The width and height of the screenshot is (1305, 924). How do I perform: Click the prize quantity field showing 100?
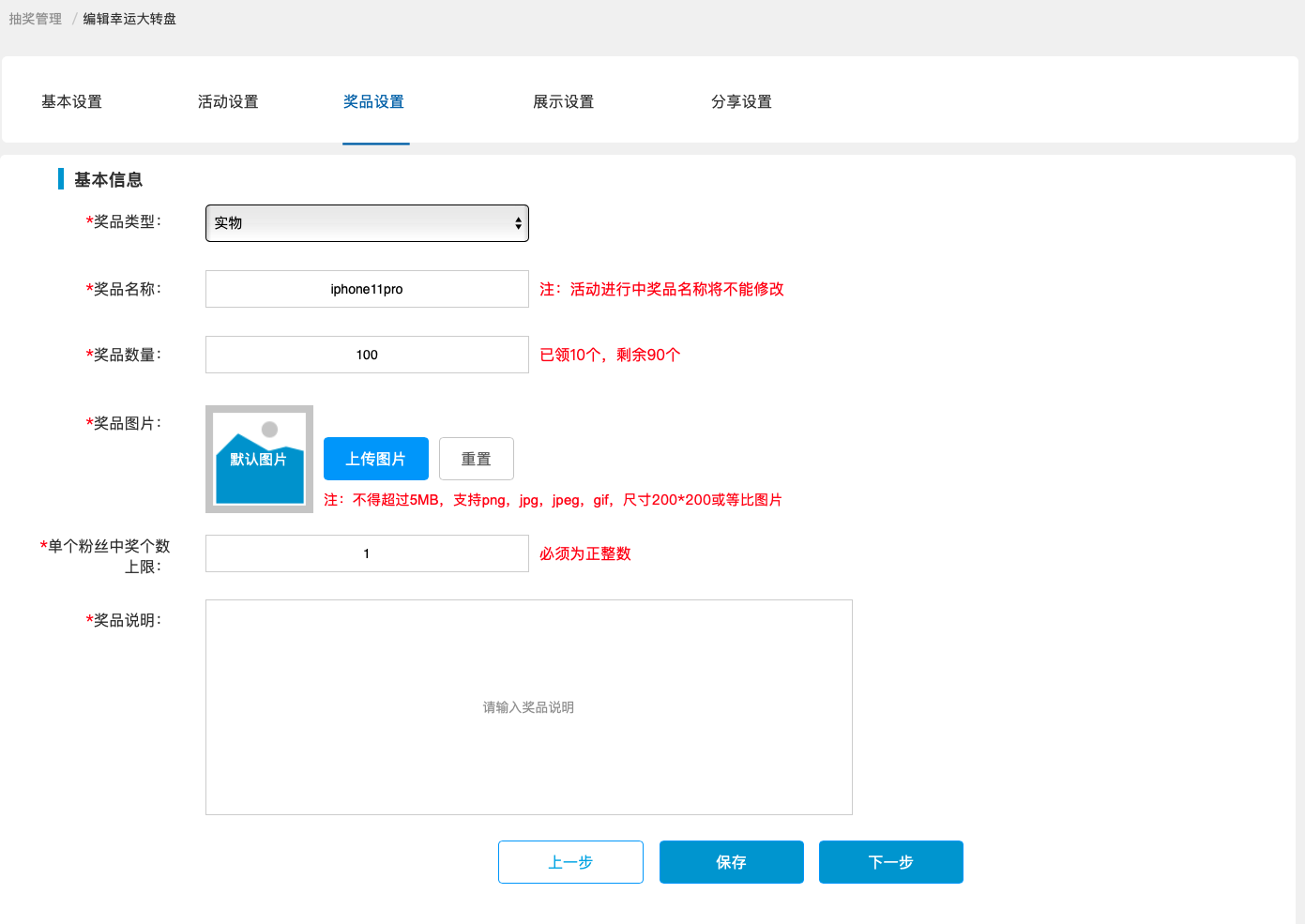(x=366, y=355)
